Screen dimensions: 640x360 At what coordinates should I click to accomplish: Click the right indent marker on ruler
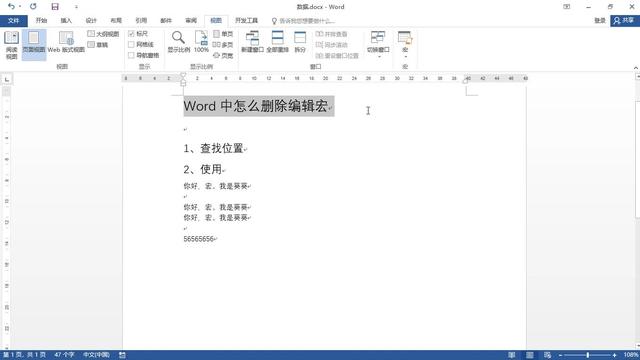pyautogui.click(x=465, y=81)
